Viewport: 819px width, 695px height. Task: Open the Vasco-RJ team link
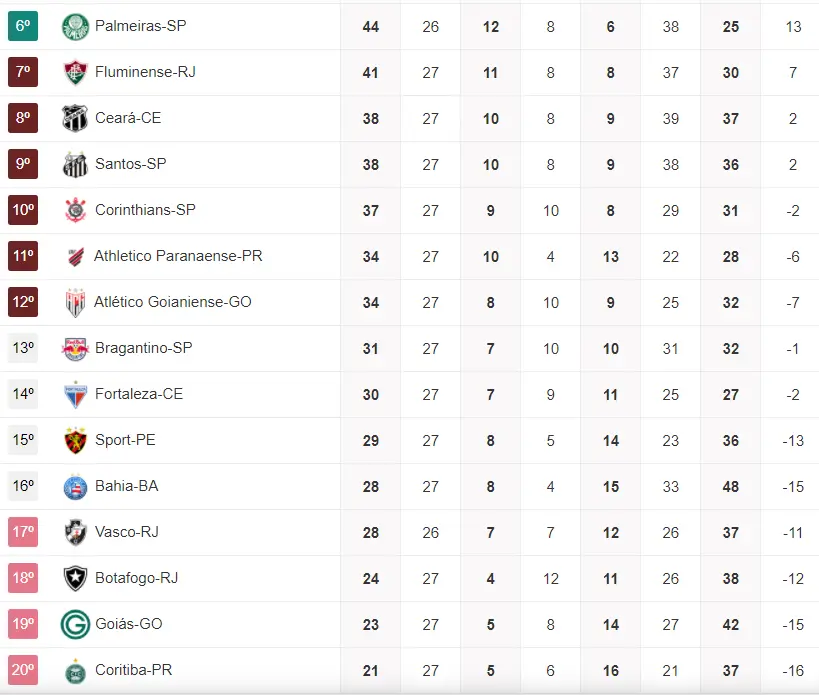pos(128,532)
